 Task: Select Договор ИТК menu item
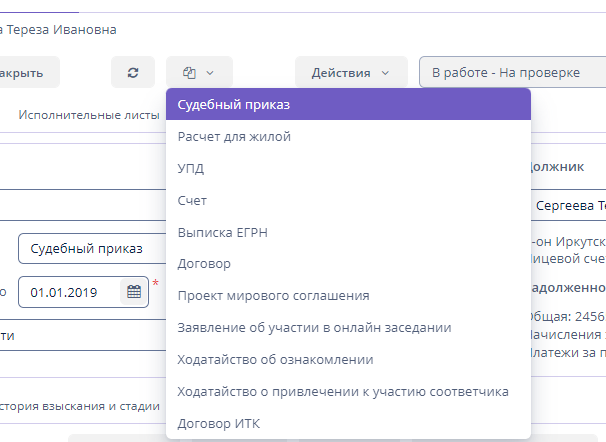(218, 423)
